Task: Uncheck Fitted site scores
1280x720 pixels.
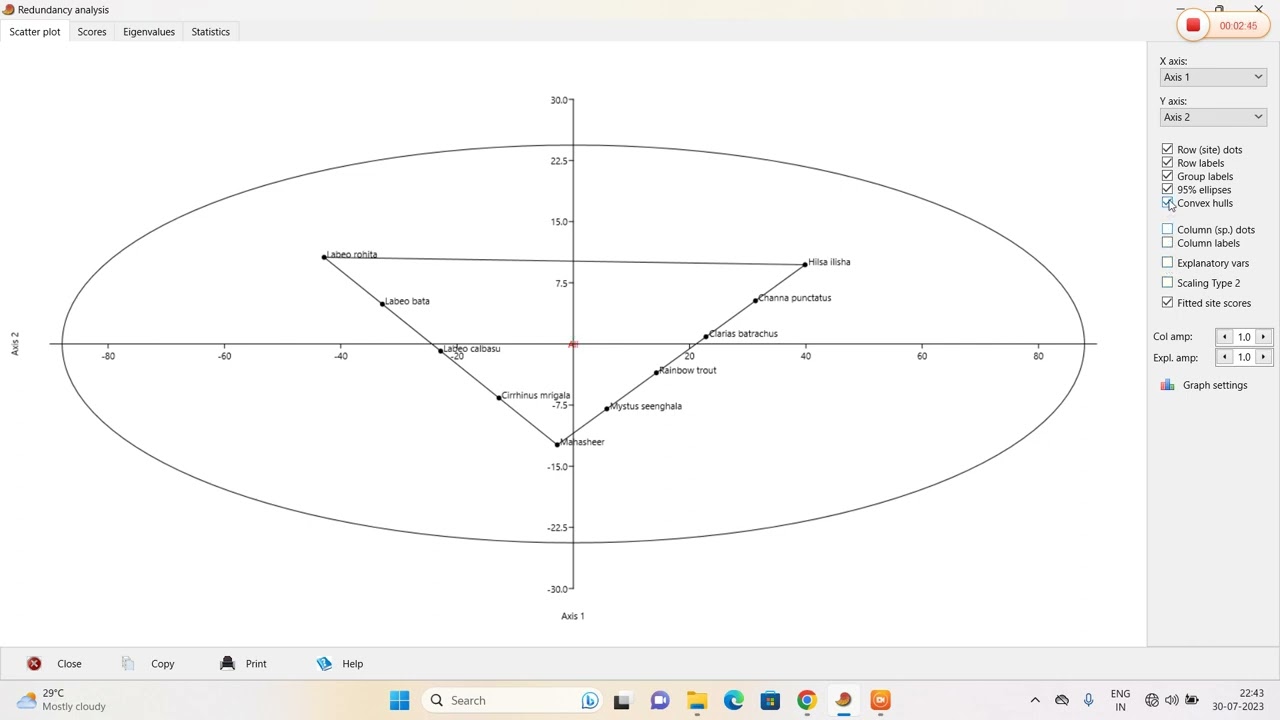Action: pos(1167,303)
